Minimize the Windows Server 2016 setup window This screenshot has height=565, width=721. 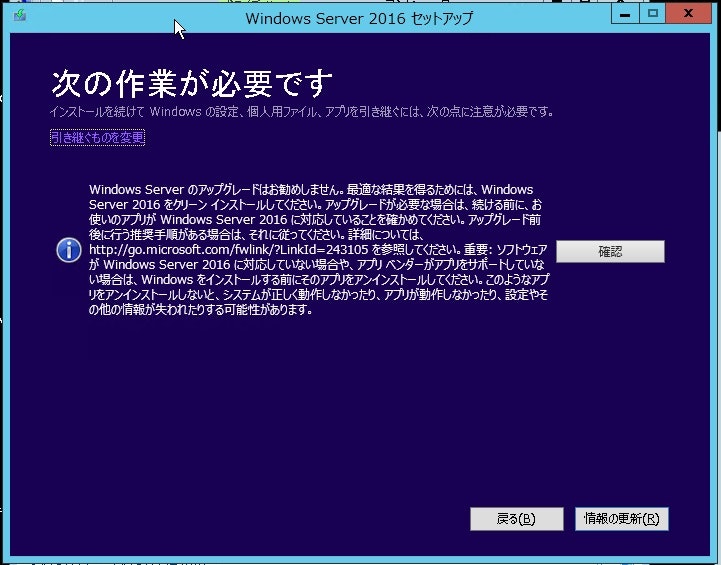point(624,14)
